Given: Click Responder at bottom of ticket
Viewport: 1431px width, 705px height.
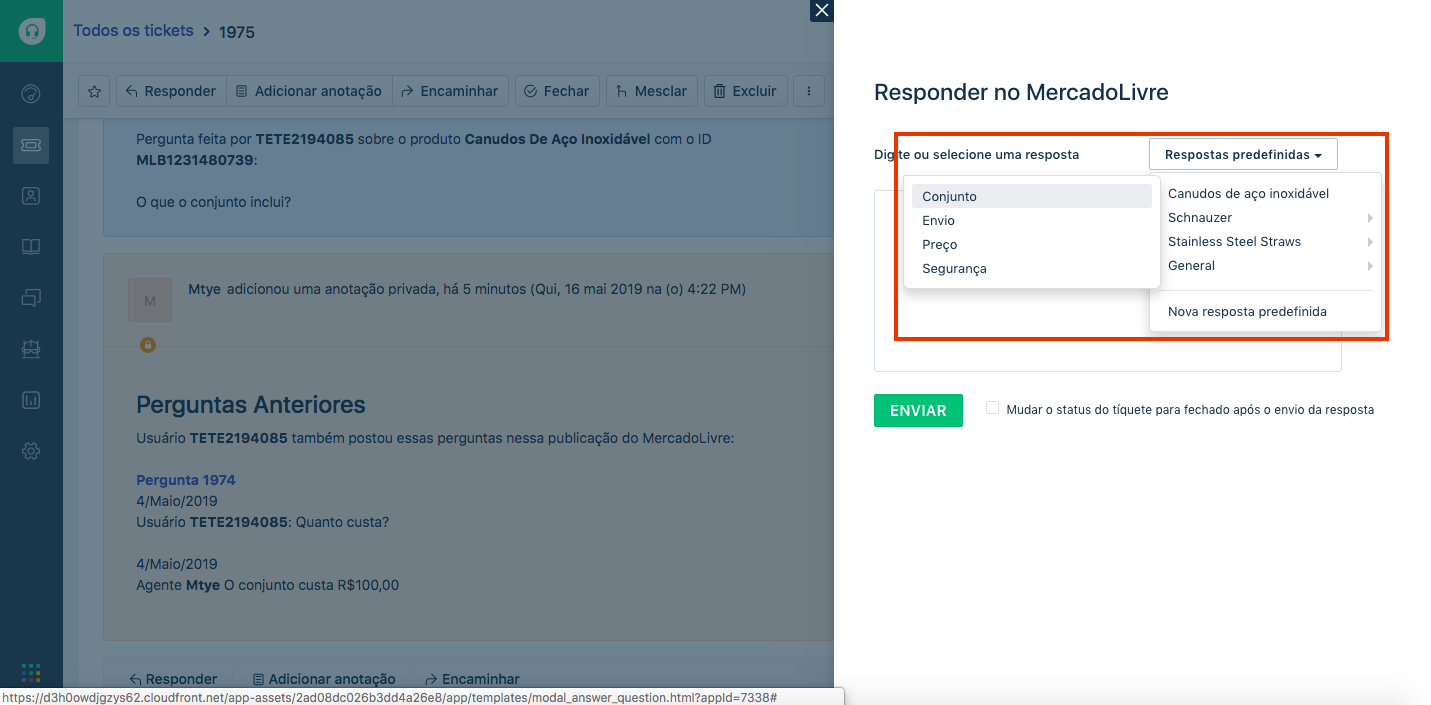Looking at the screenshot, I should click(173, 679).
